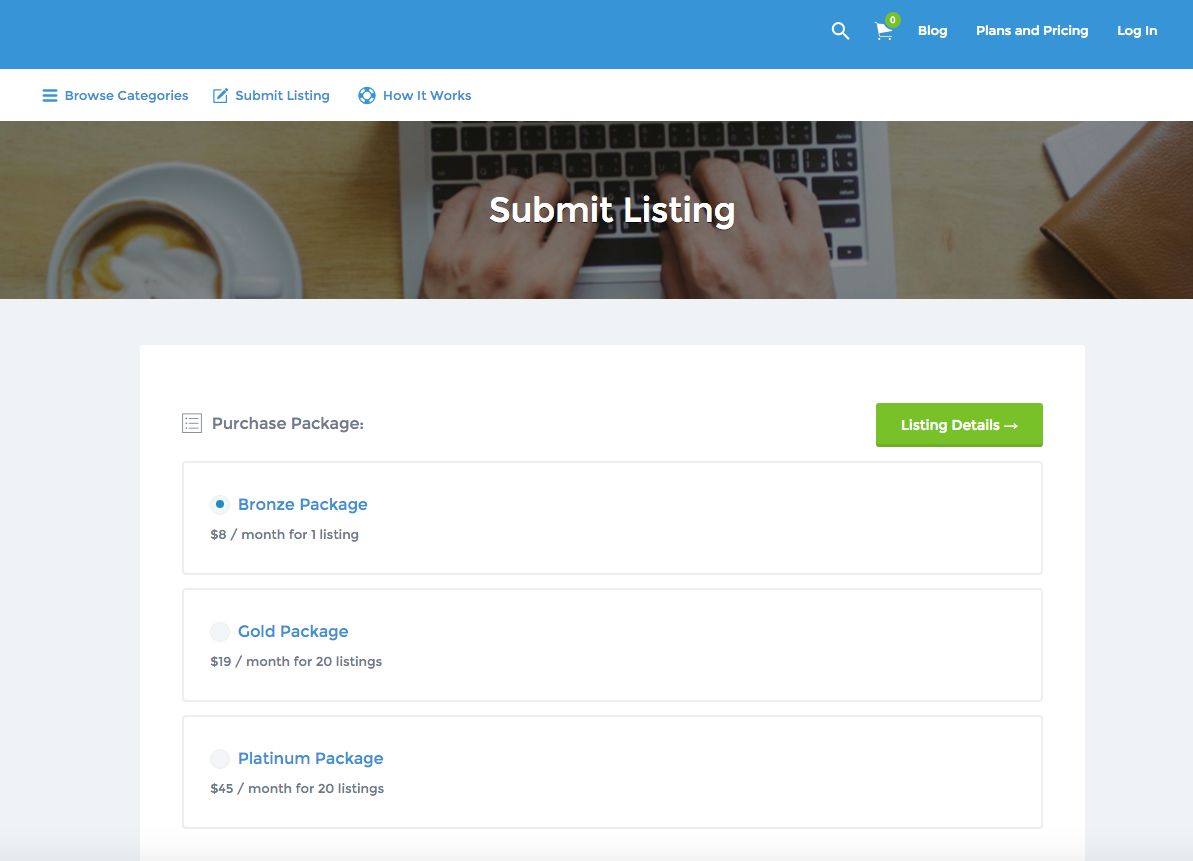Click the Platinum Package title label

point(310,759)
